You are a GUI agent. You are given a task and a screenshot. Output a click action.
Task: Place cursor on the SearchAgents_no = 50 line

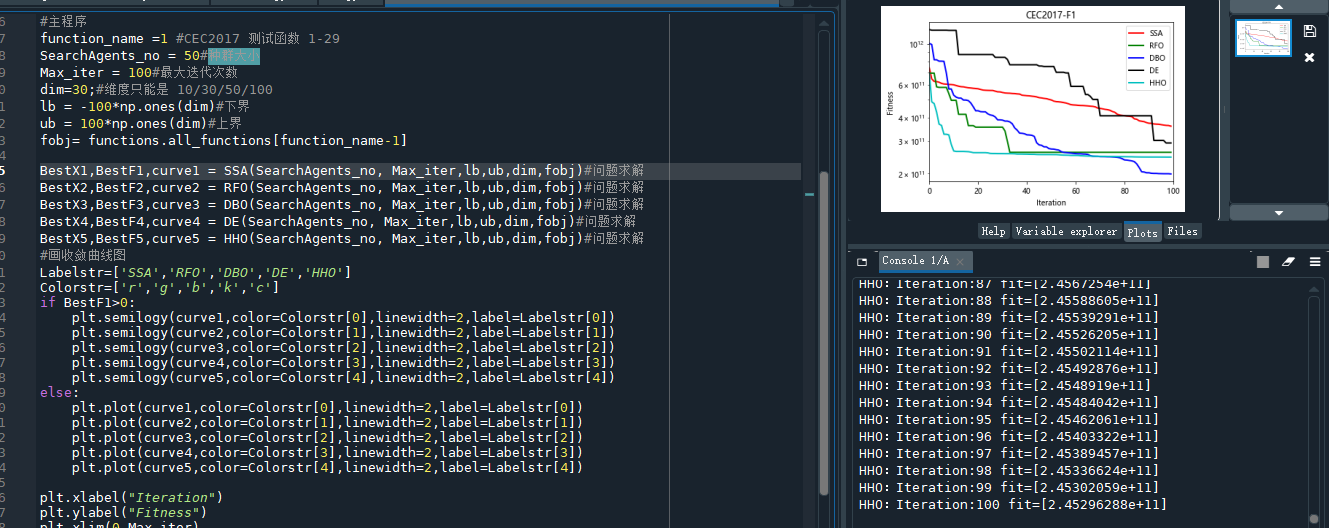(120, 56)
